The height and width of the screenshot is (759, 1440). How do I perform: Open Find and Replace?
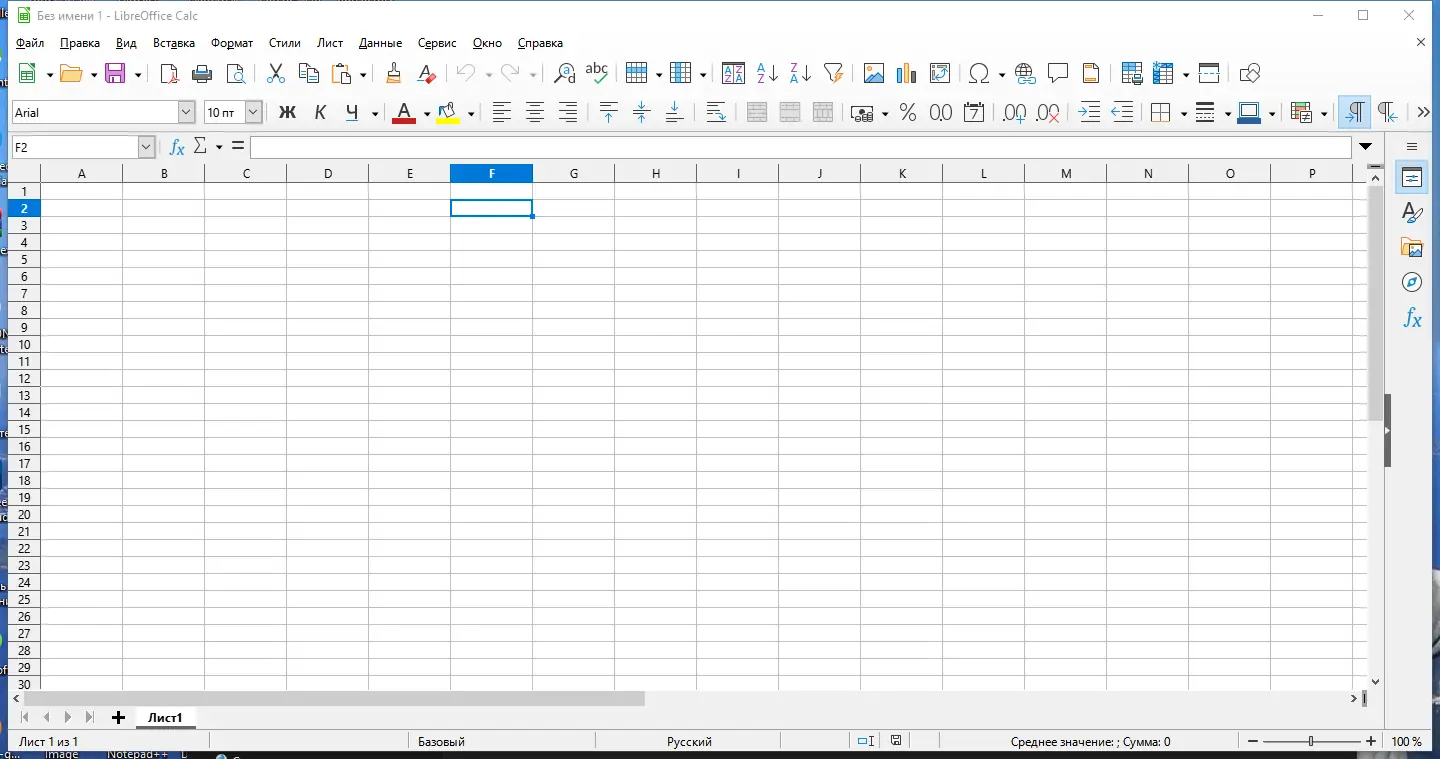pos(564,73)
